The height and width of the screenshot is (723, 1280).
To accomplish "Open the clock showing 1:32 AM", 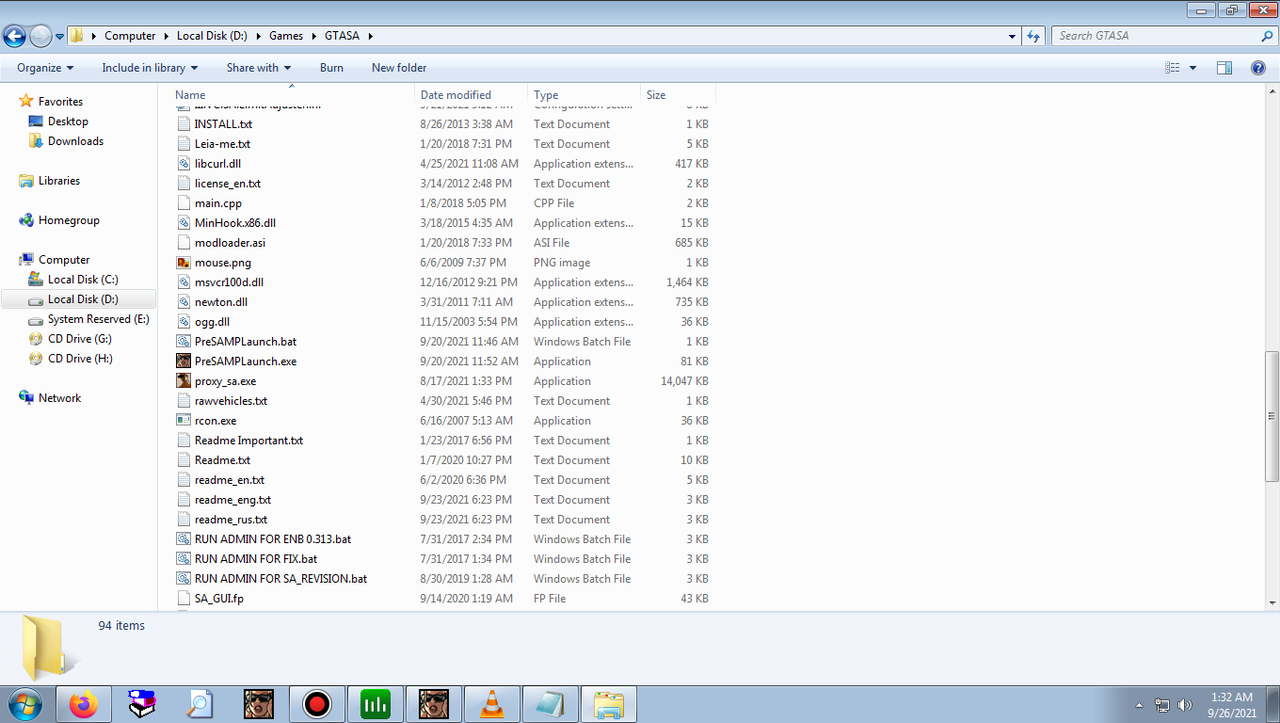I will [1231, 705].
